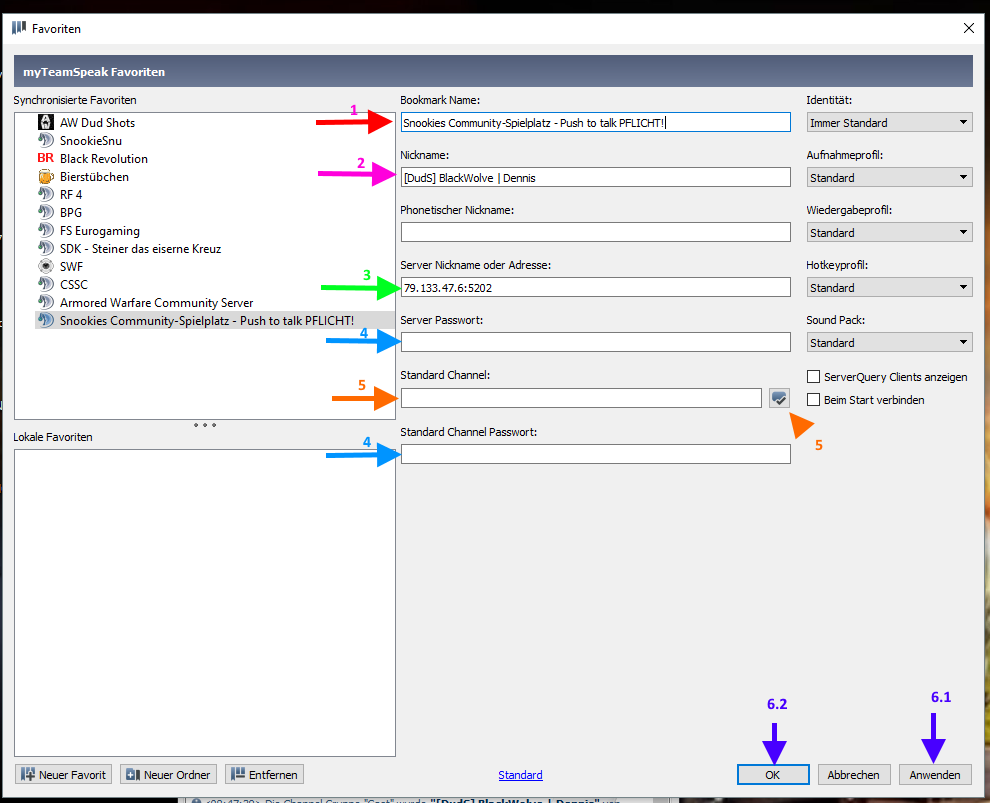Open the Identität dropdown
This screenshot has width=990, height=803.
pos(889,123)
